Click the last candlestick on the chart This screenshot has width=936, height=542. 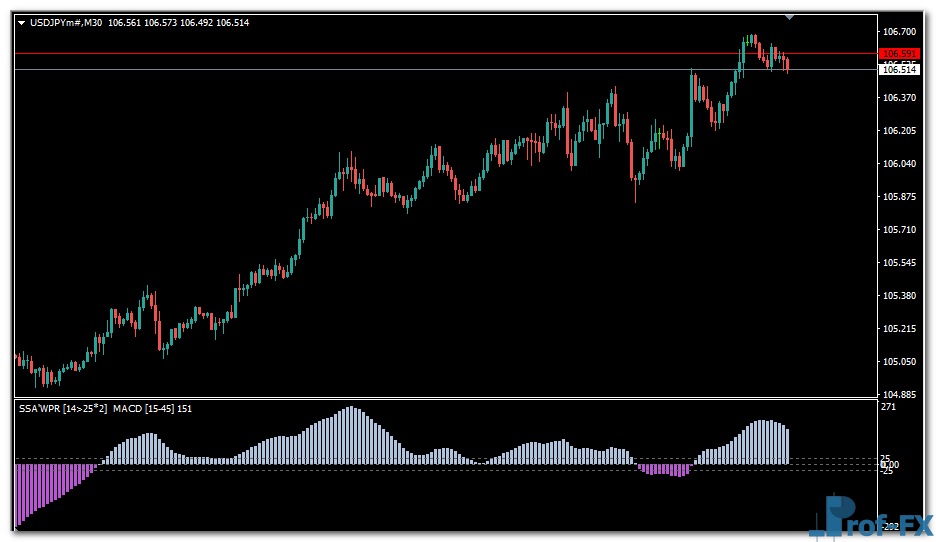click(788, 64)
